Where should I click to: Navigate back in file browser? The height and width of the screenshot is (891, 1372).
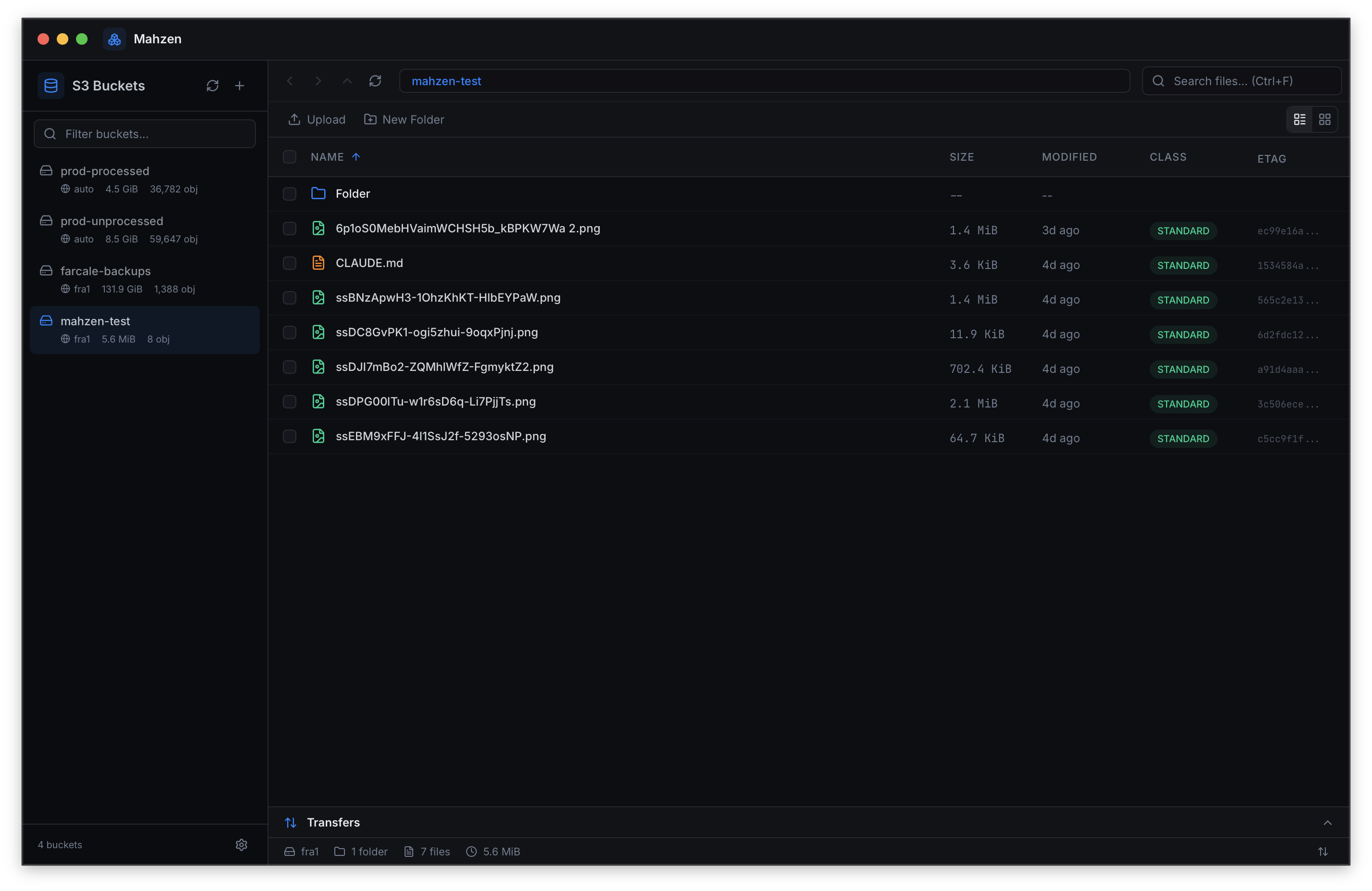pos(290,81)
